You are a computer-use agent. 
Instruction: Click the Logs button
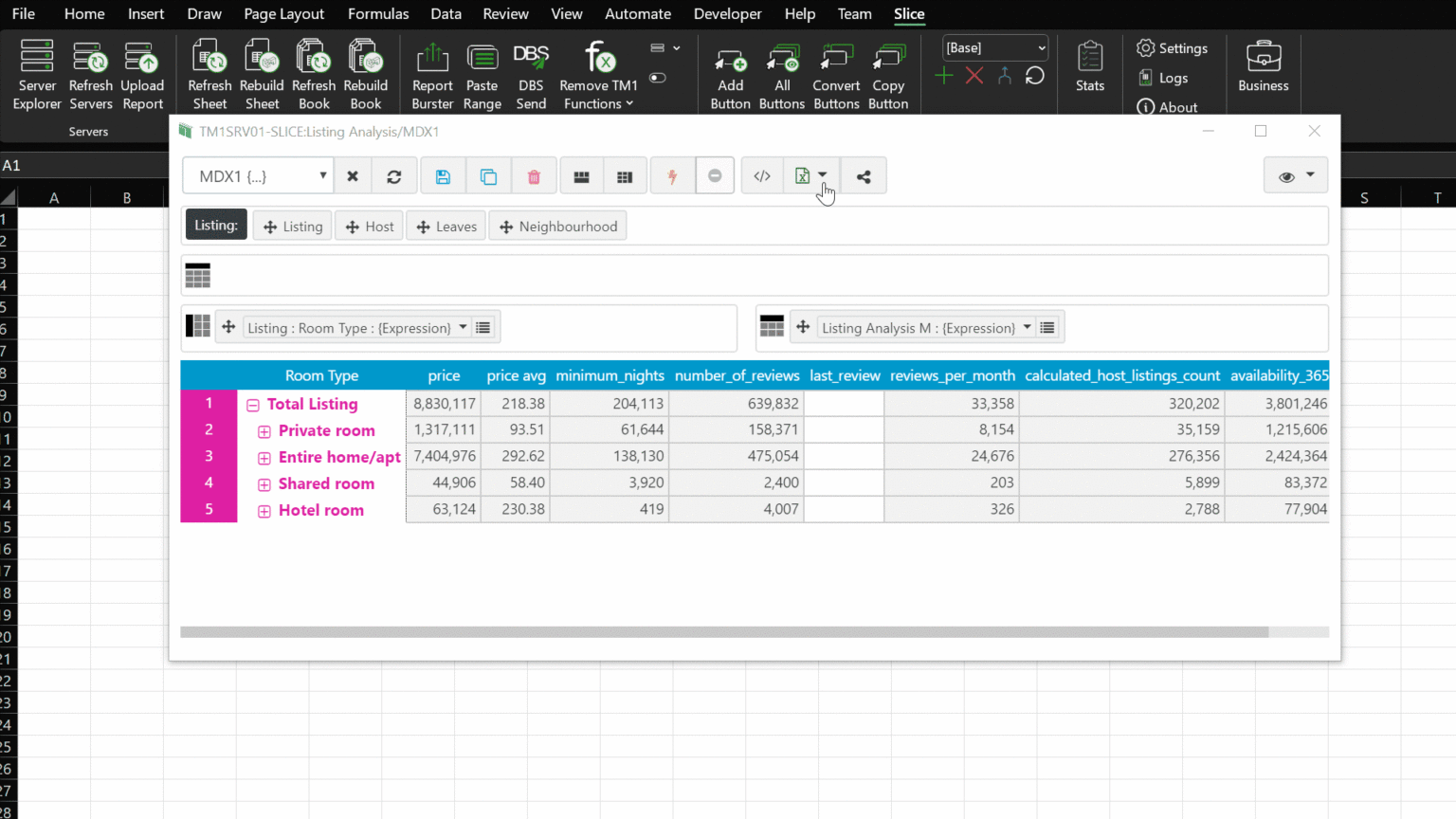(1163, 78)
